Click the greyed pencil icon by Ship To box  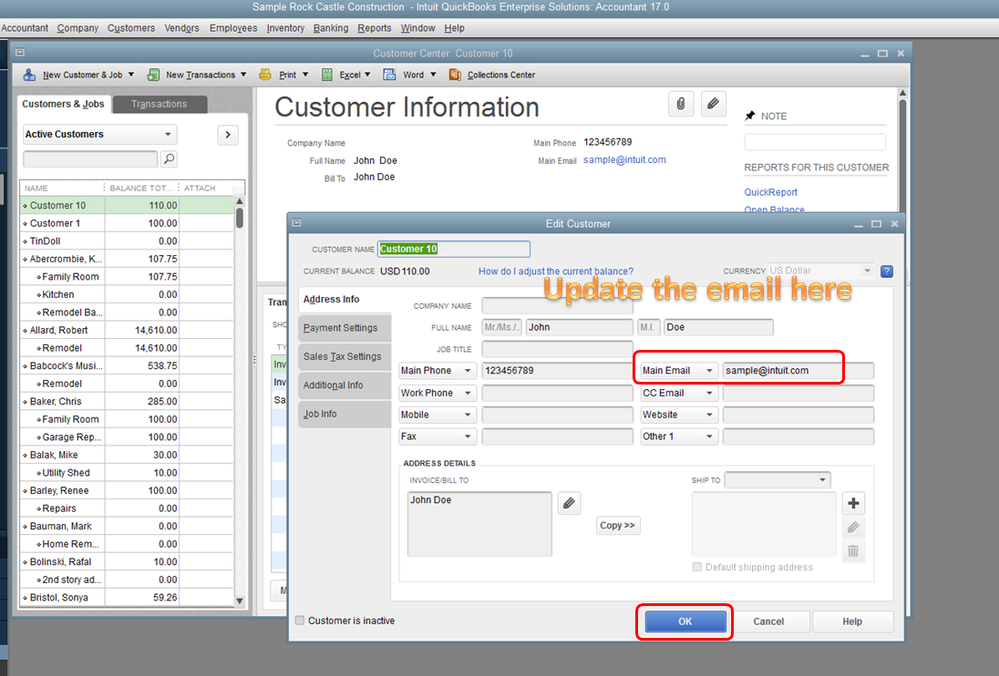point(853,528)
